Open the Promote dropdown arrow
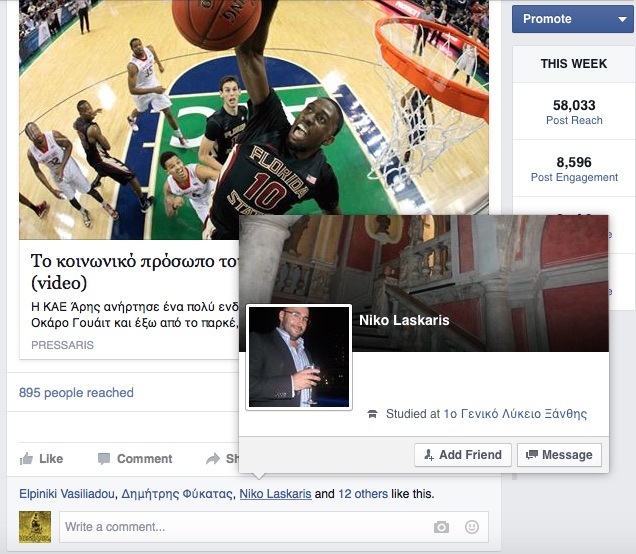Viewport: 636px width, 554px height. 622,19
